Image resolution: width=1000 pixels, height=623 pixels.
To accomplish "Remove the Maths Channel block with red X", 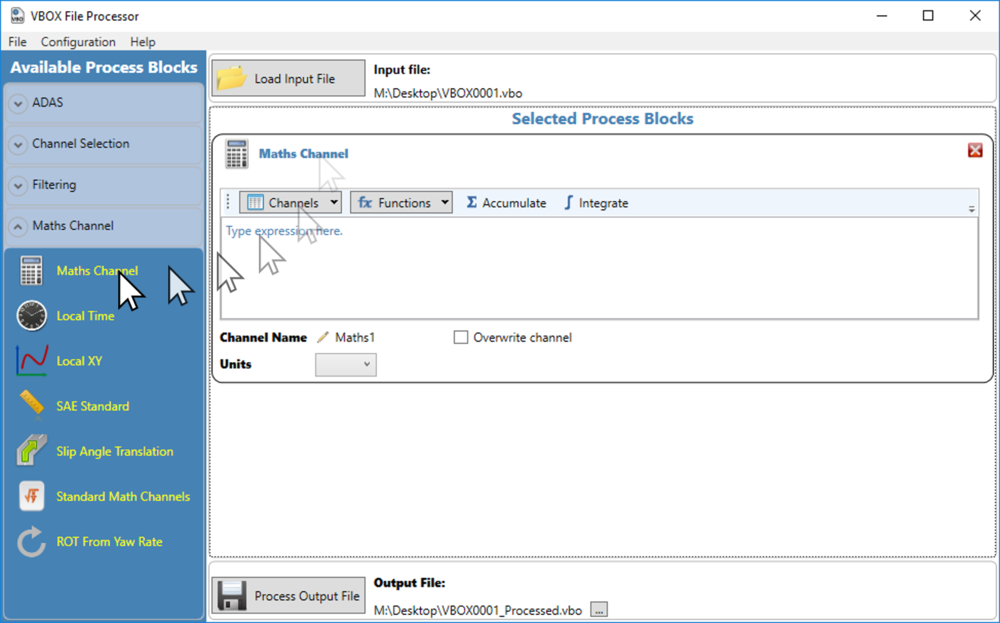I will tap(974, 150).
